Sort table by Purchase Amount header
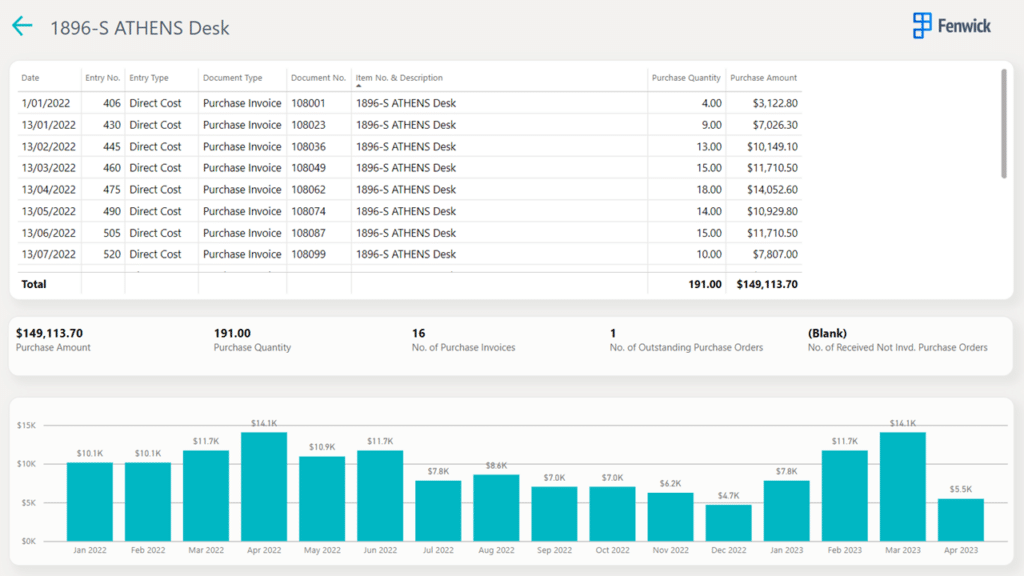The image size is (1024, 576). [763, 78]
